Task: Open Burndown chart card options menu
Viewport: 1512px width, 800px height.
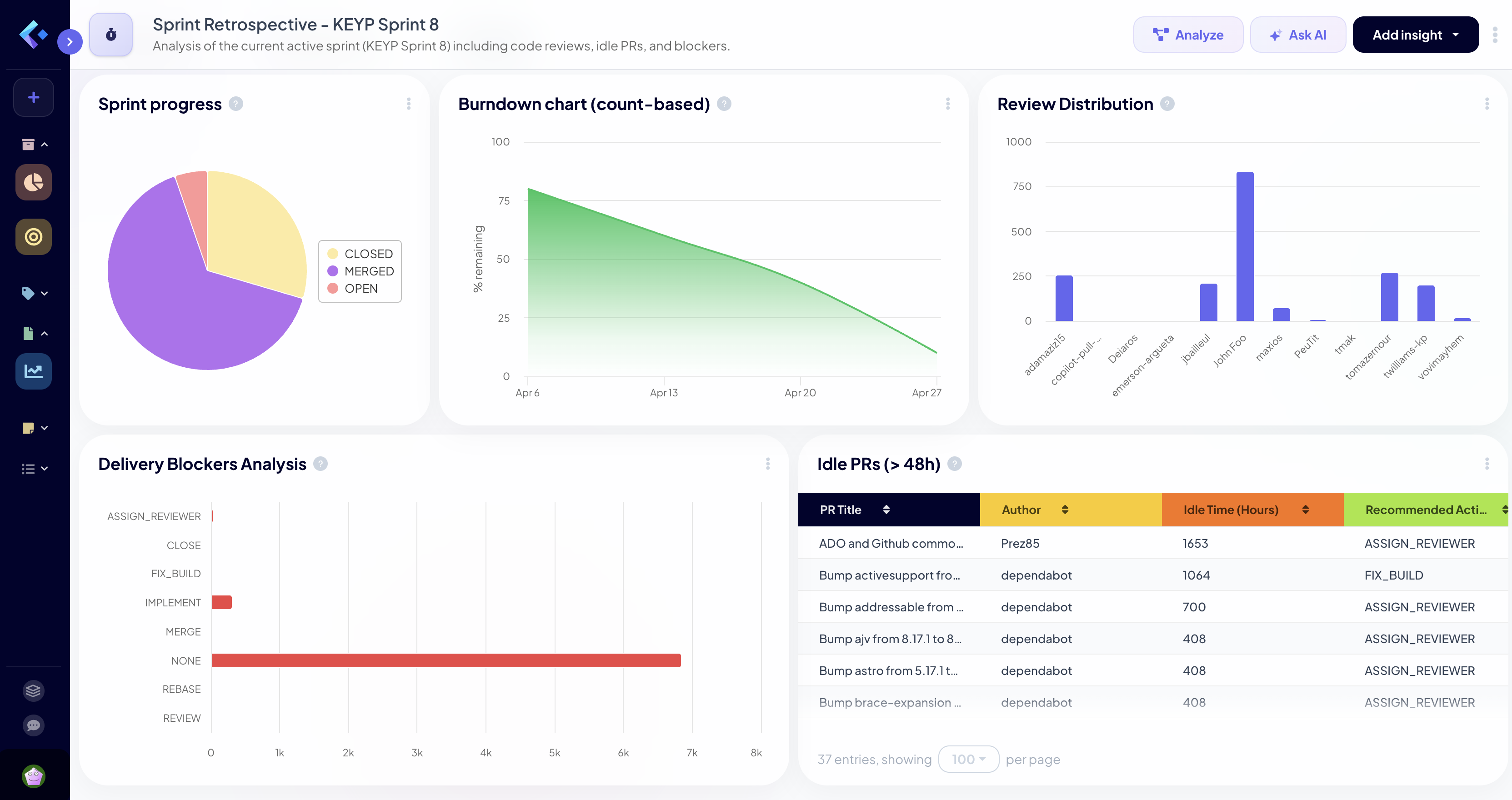Action: pyautogui.click(x=947, y=104)
